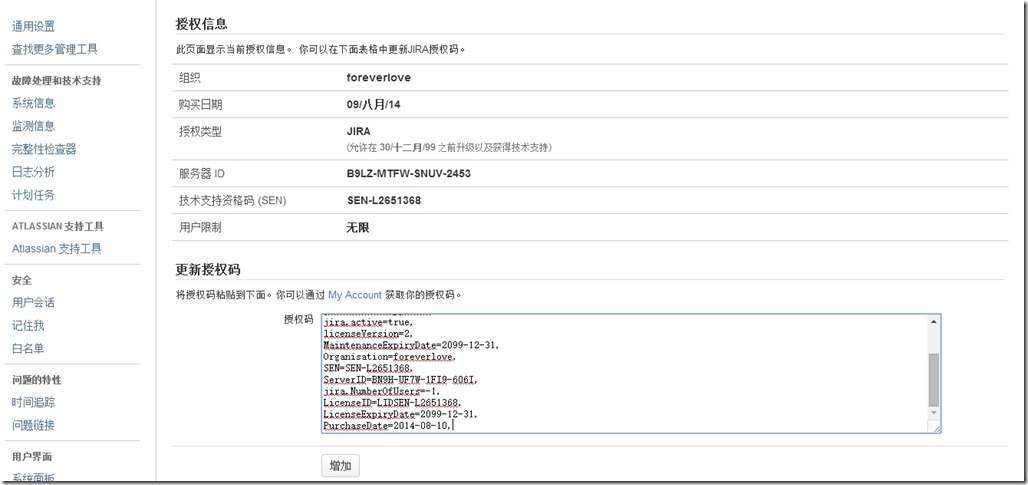The image size is (1028, 485).
Task: Click the license textarea scroll-down arrow
Action: pos(934,413)
